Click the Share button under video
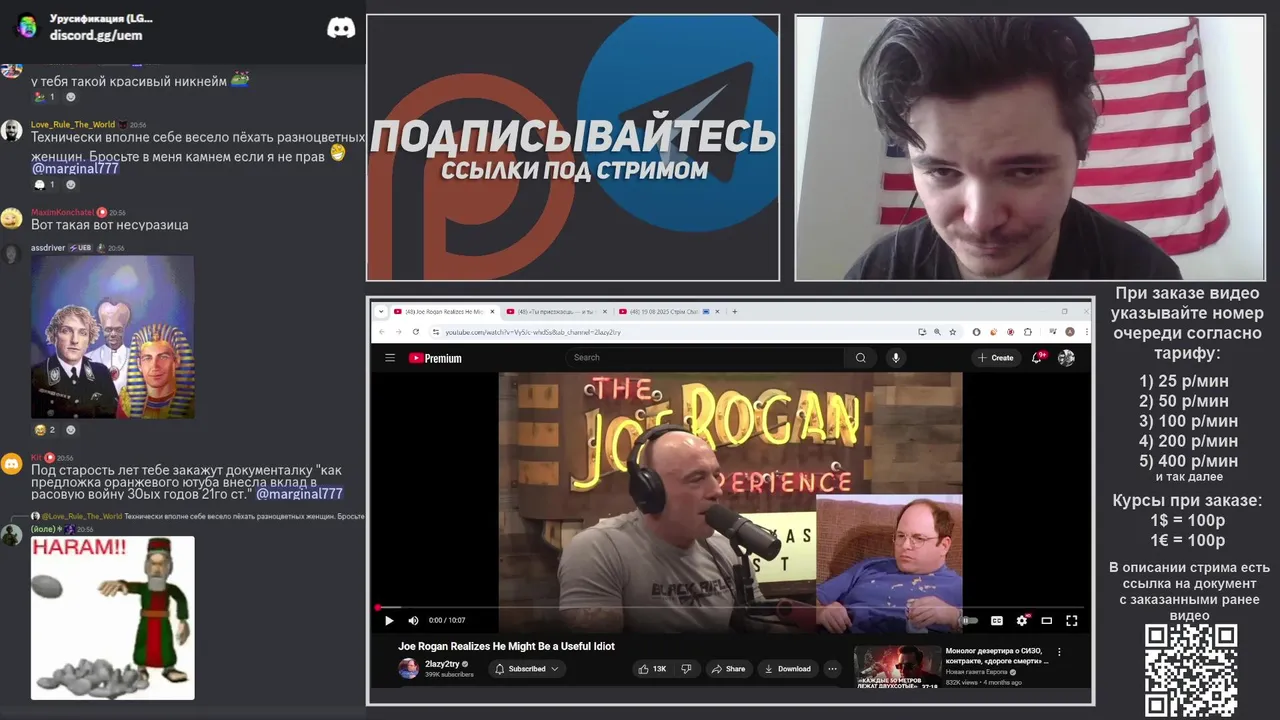This screenshot has height=720, width=1280. [728, 669]
